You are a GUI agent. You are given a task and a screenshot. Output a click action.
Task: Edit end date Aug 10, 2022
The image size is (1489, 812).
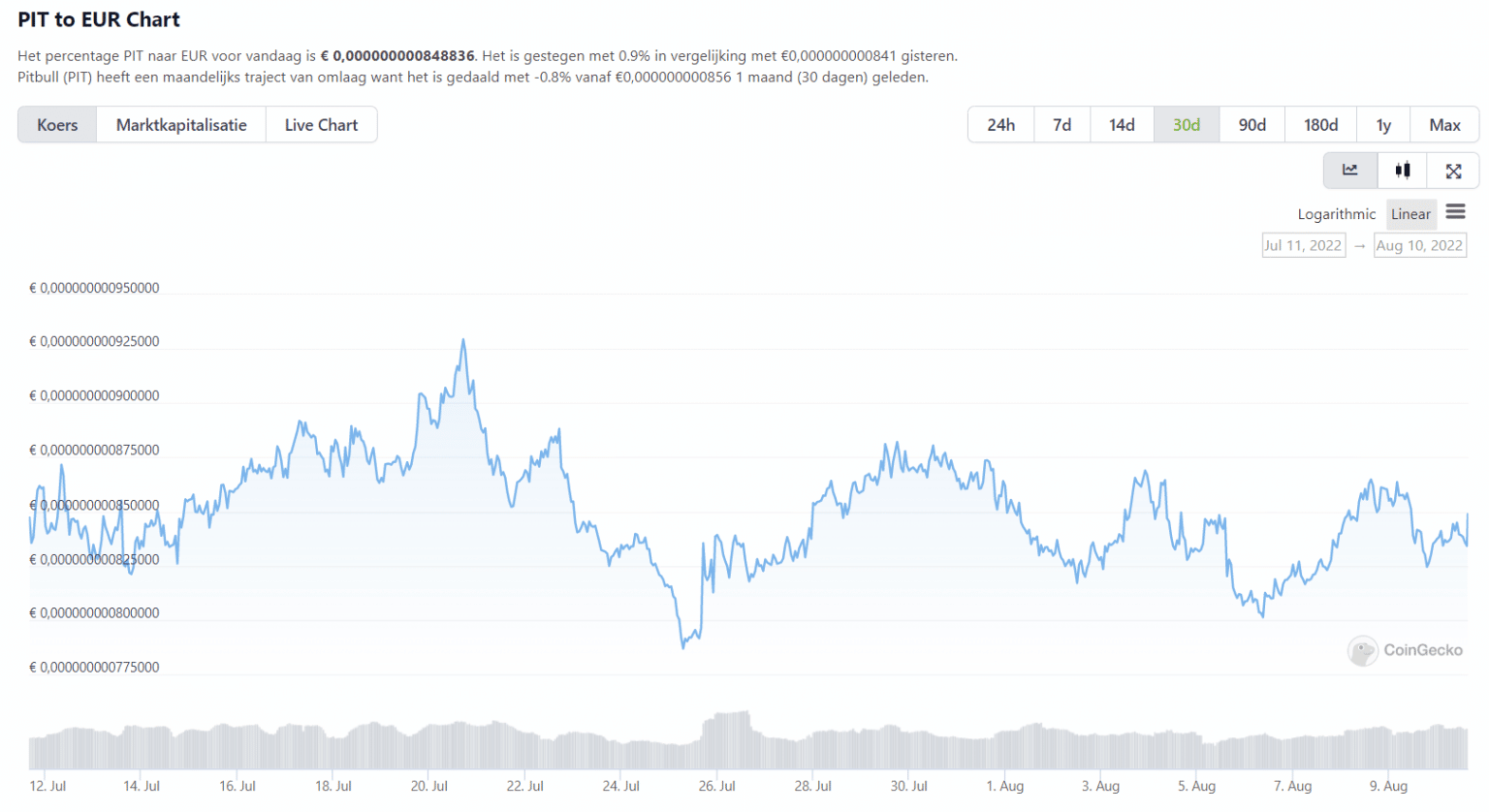click(1419, 245)
